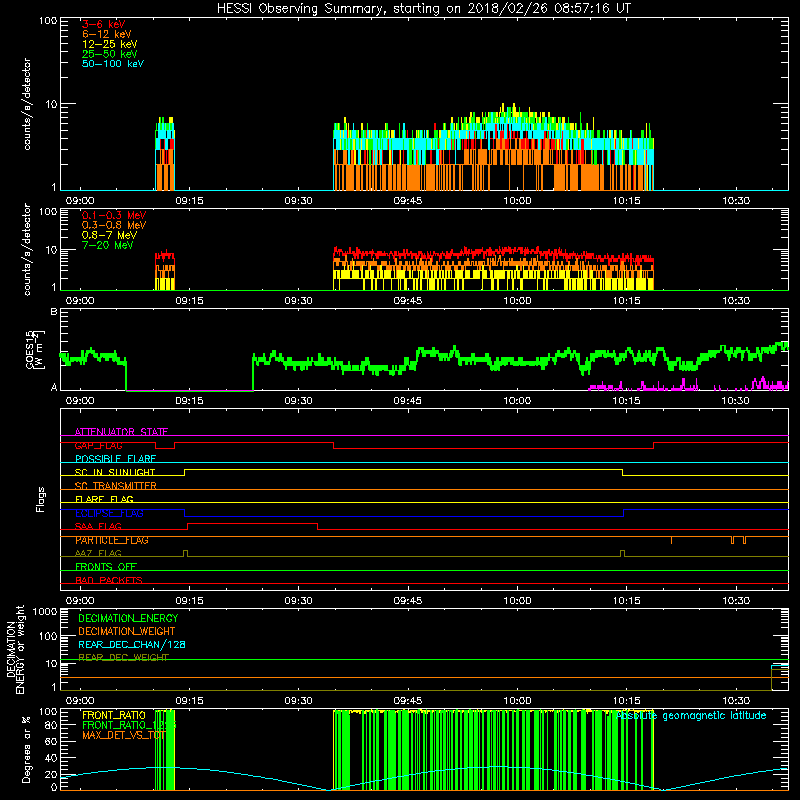Click the DECIMATION_WEIGHT legend label
Image resolution: width=800 pixels, height=800 pixels.
point(127,631)
